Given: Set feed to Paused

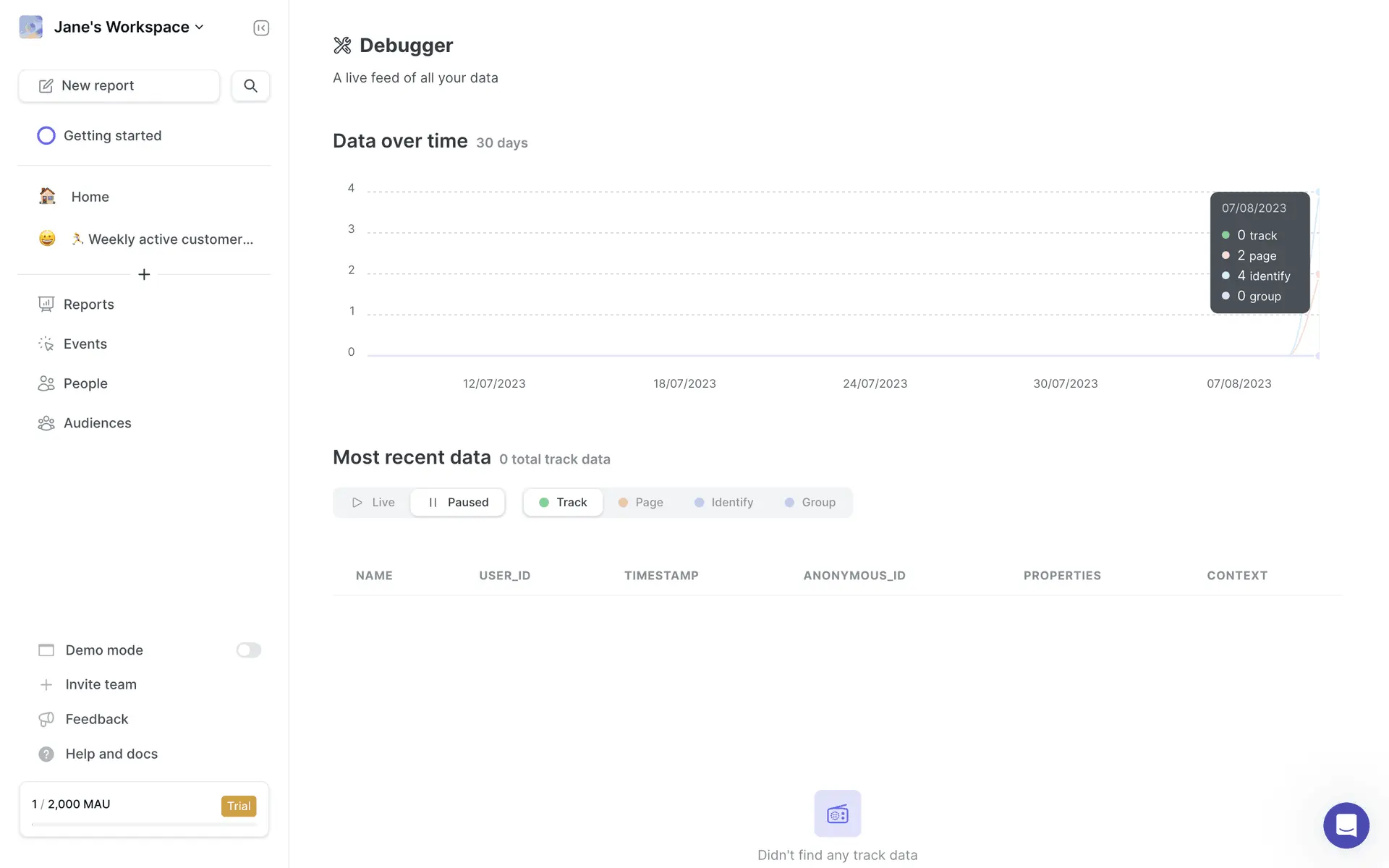Looking at the screenshot, I should coord(458,502).
